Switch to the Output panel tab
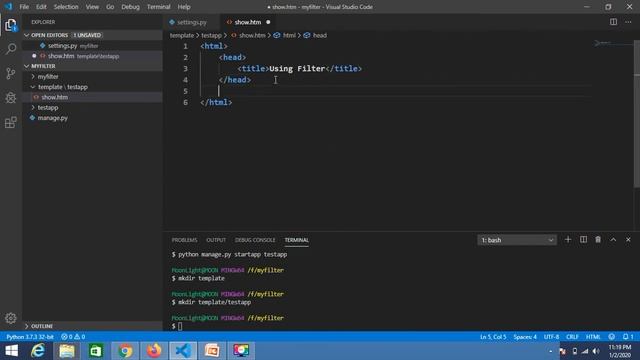Image resolution: width=640 pixels, height=360 pixels. tap(216, 240)
